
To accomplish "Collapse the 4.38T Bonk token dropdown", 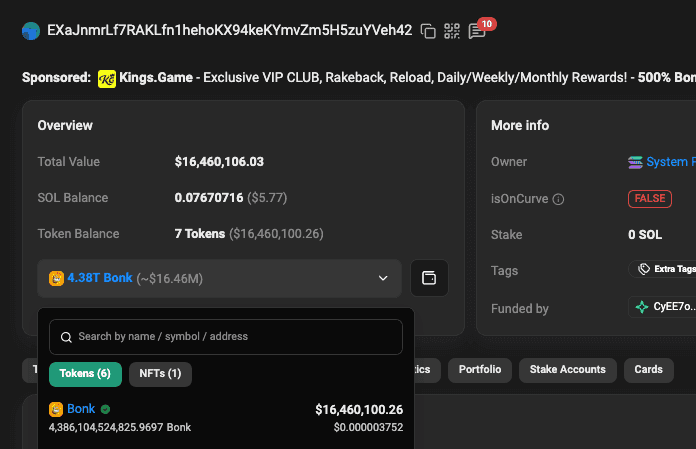I will click(x=219, y=278).
